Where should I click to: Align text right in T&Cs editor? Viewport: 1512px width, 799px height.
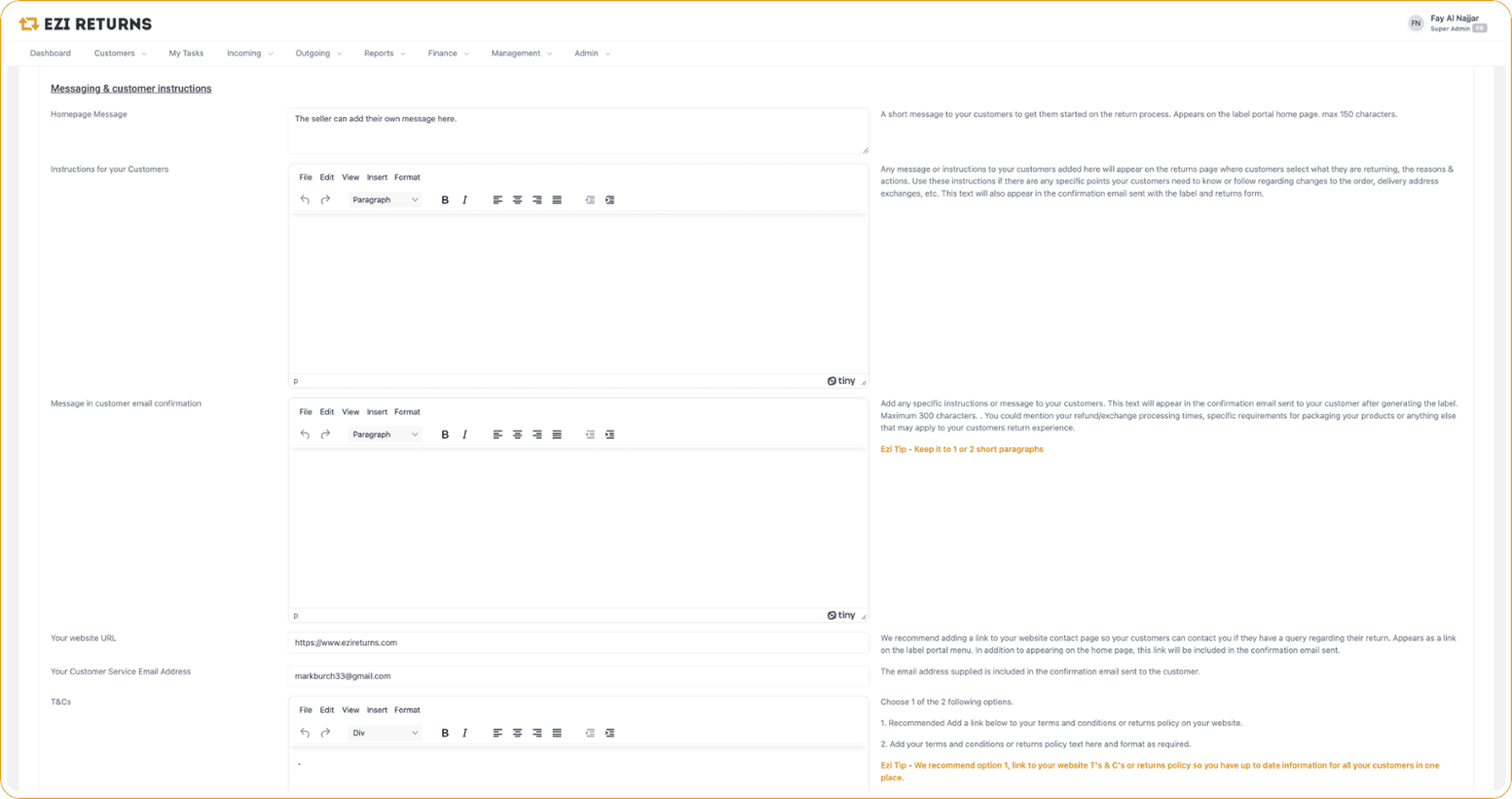[x=537, y=733]
